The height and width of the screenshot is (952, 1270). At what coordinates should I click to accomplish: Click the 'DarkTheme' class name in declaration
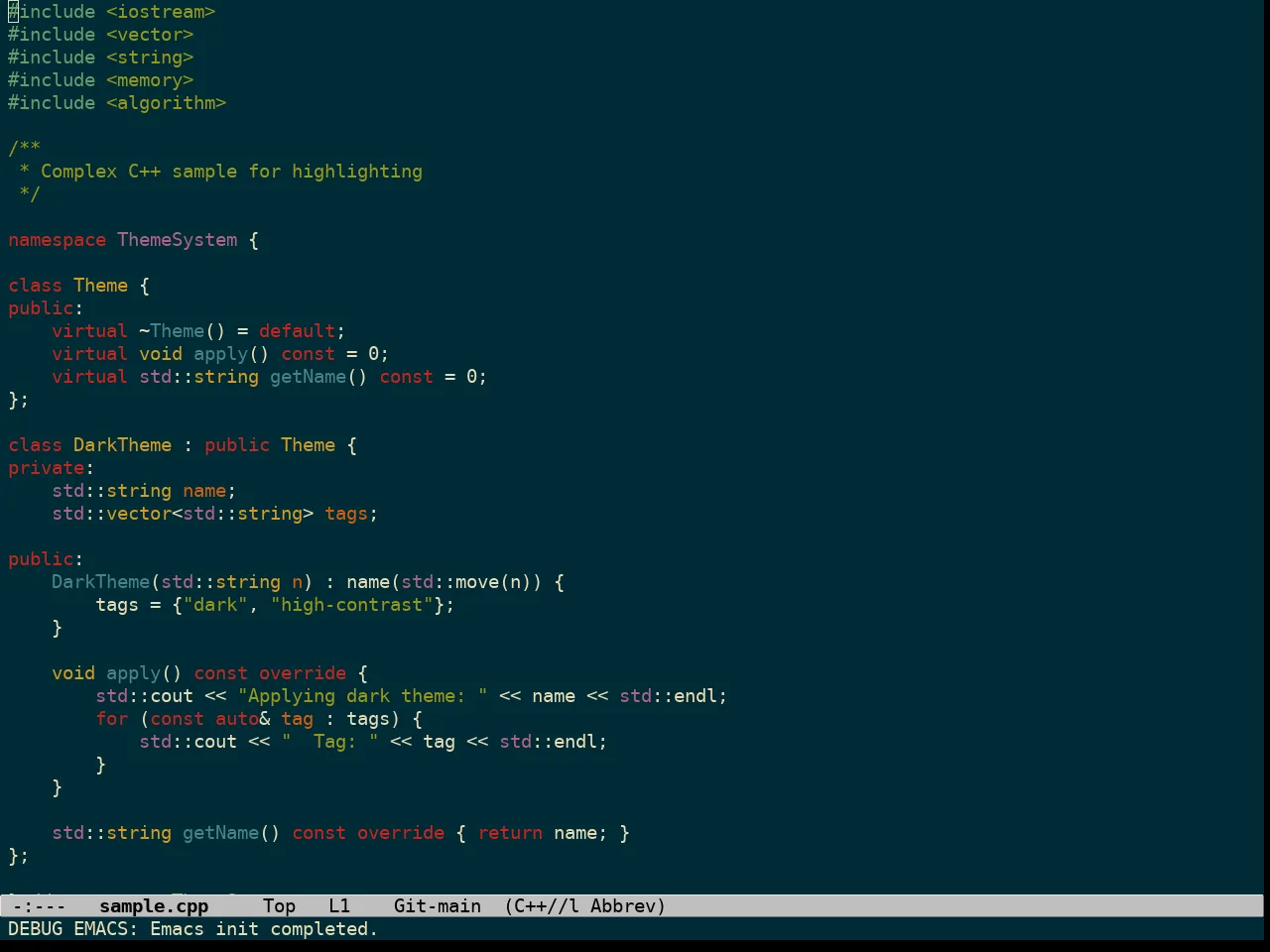[123, 445]
